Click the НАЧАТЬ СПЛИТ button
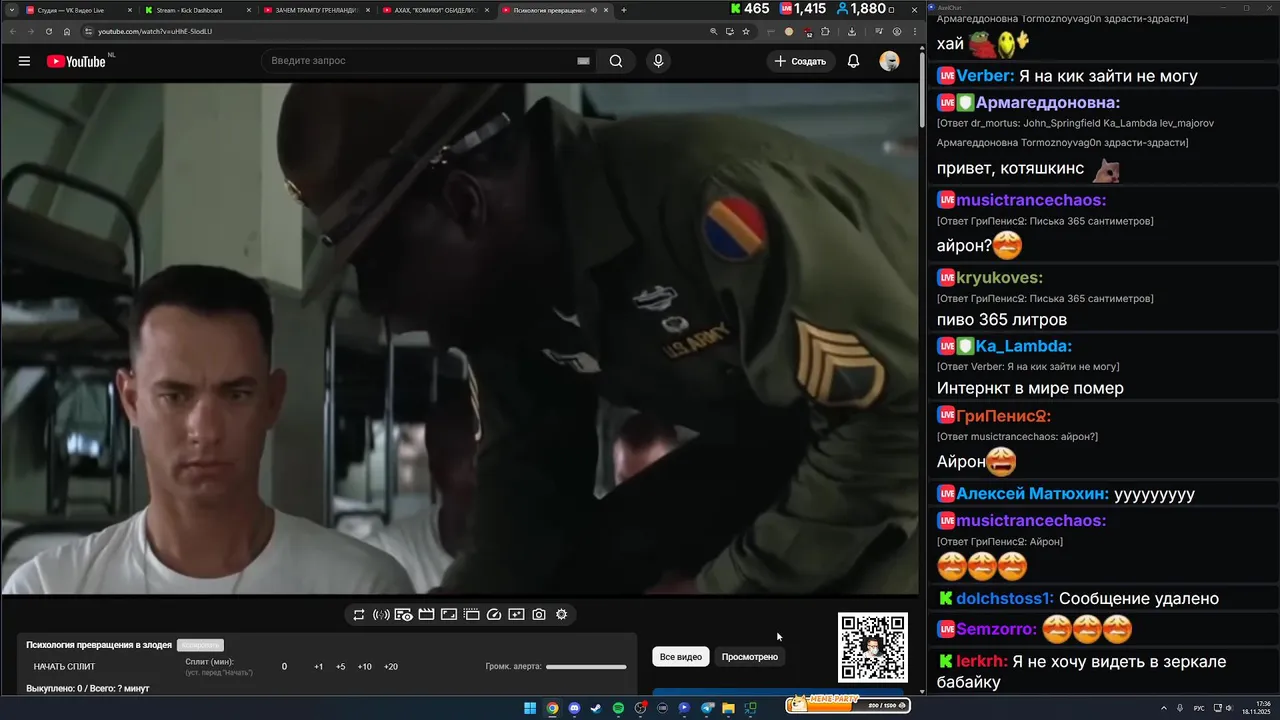The height and width of the screenshot is (720, 1280). pos(65,667)
